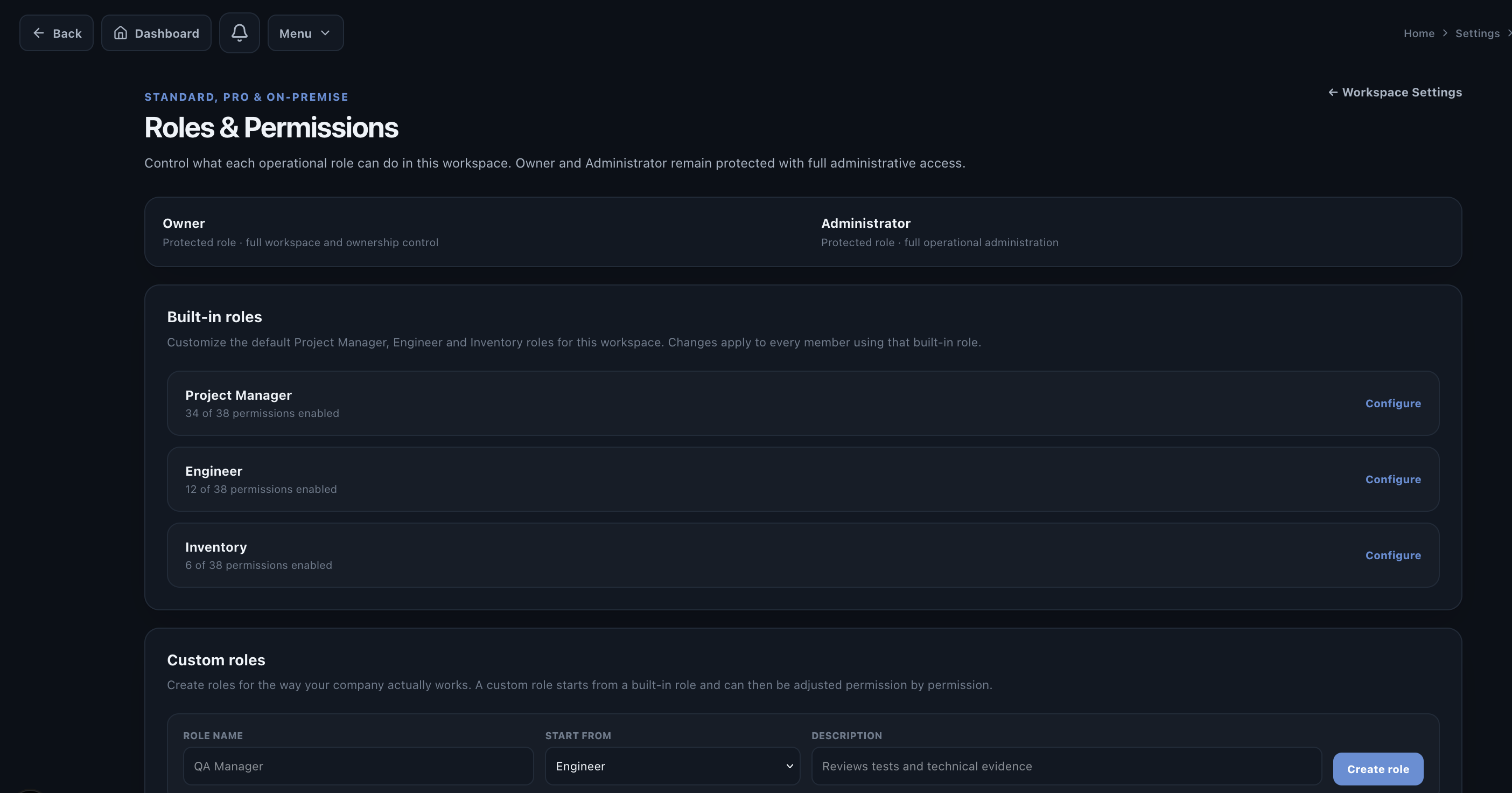Focus the Role Name input field
Viewport: 1512px width, 793px height.
pos(358,766)
